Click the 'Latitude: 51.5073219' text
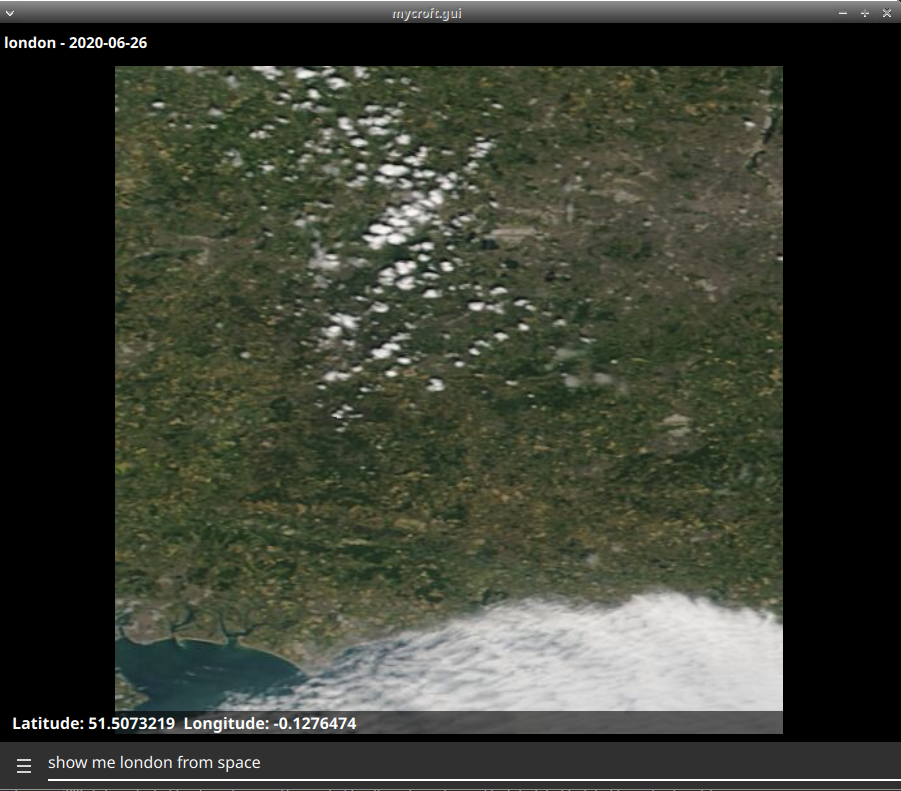This screenshot has width=901, height=791. 94,723
